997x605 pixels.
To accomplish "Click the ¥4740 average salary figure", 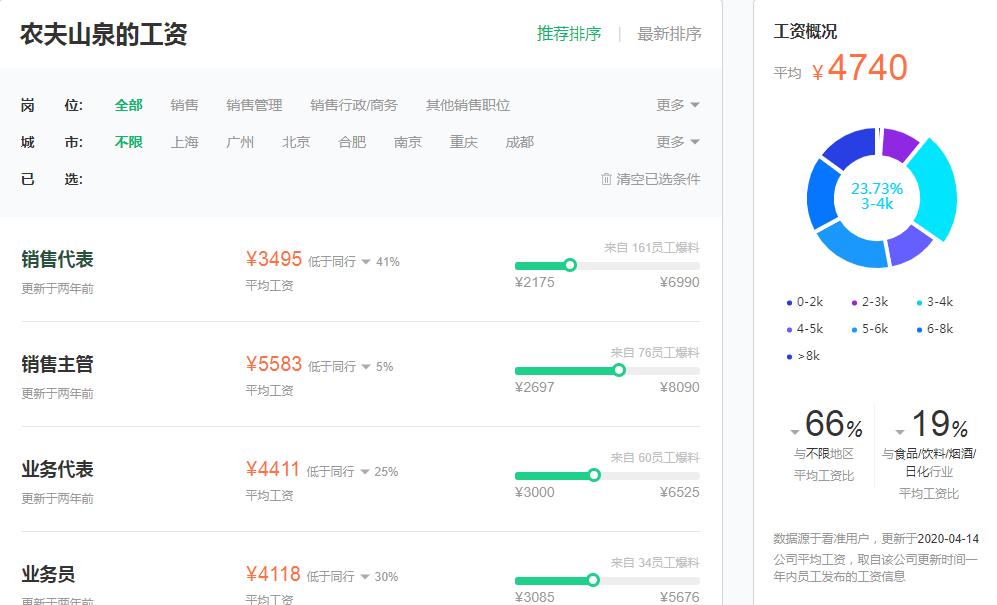I will [860, 67].
